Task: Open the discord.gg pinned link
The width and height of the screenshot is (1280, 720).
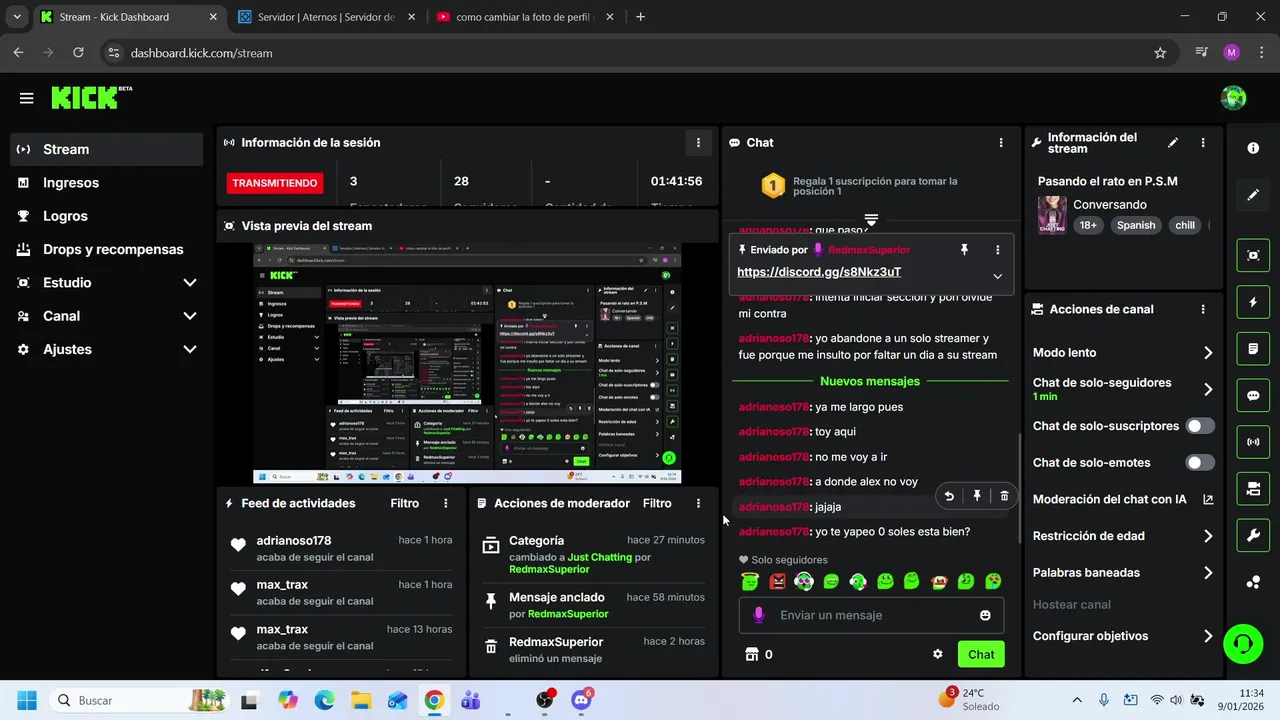Action: 819,272
